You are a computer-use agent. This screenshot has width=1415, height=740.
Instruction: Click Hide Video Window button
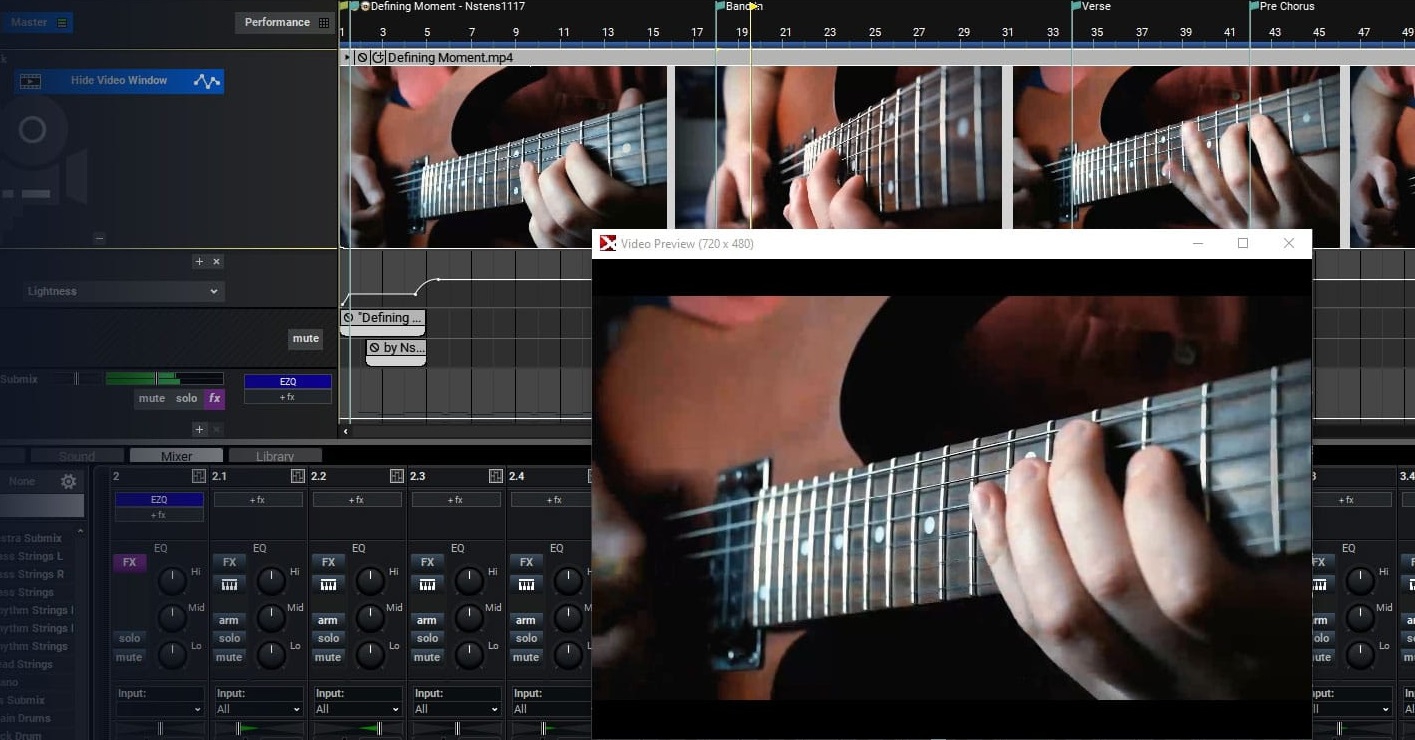119,81
